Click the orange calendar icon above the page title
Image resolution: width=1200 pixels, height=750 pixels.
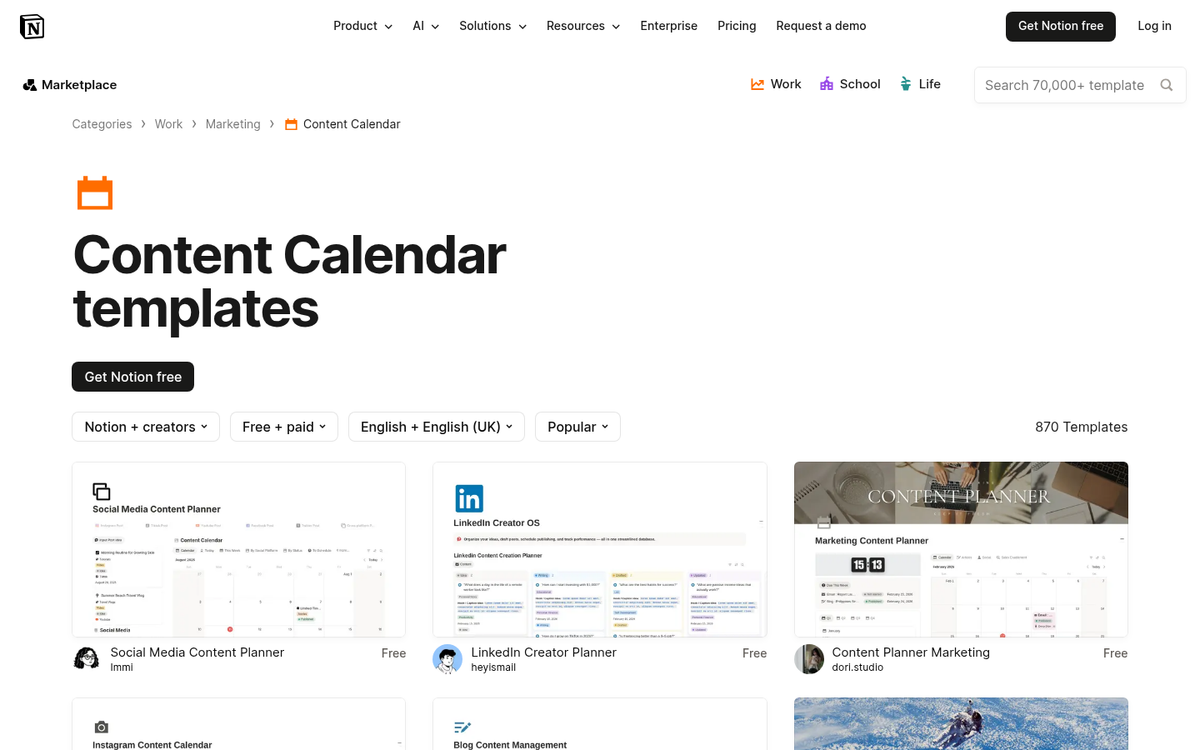coord(95,192)
